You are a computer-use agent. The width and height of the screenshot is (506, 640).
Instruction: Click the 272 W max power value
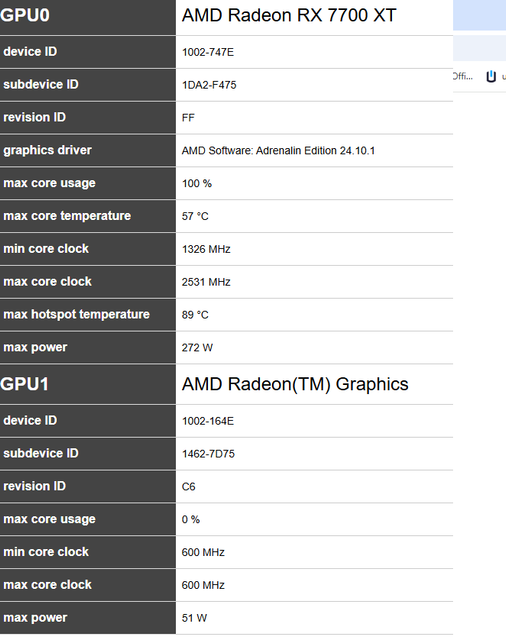[x=197, y=348]
